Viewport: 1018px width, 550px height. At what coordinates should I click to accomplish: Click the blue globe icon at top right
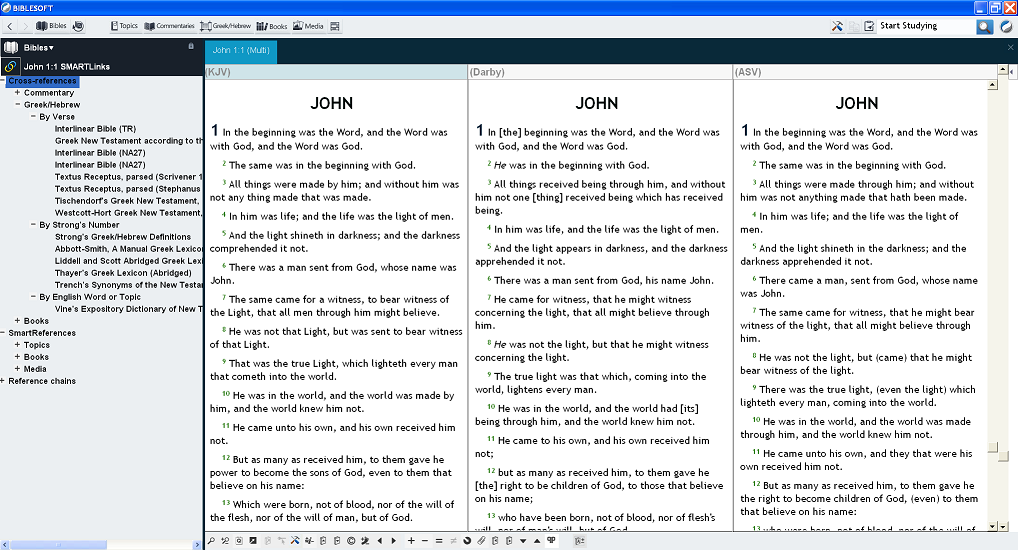coord(1006,26)
